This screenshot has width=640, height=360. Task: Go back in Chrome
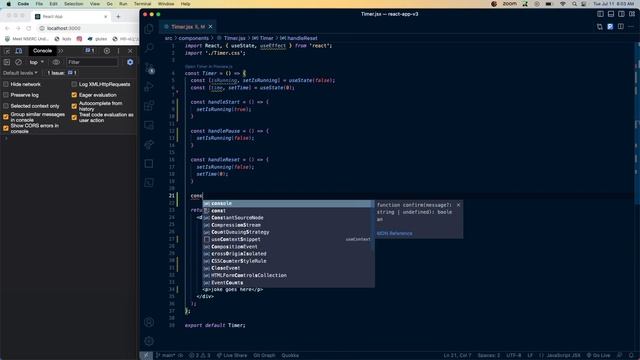(x=7, y=28)
